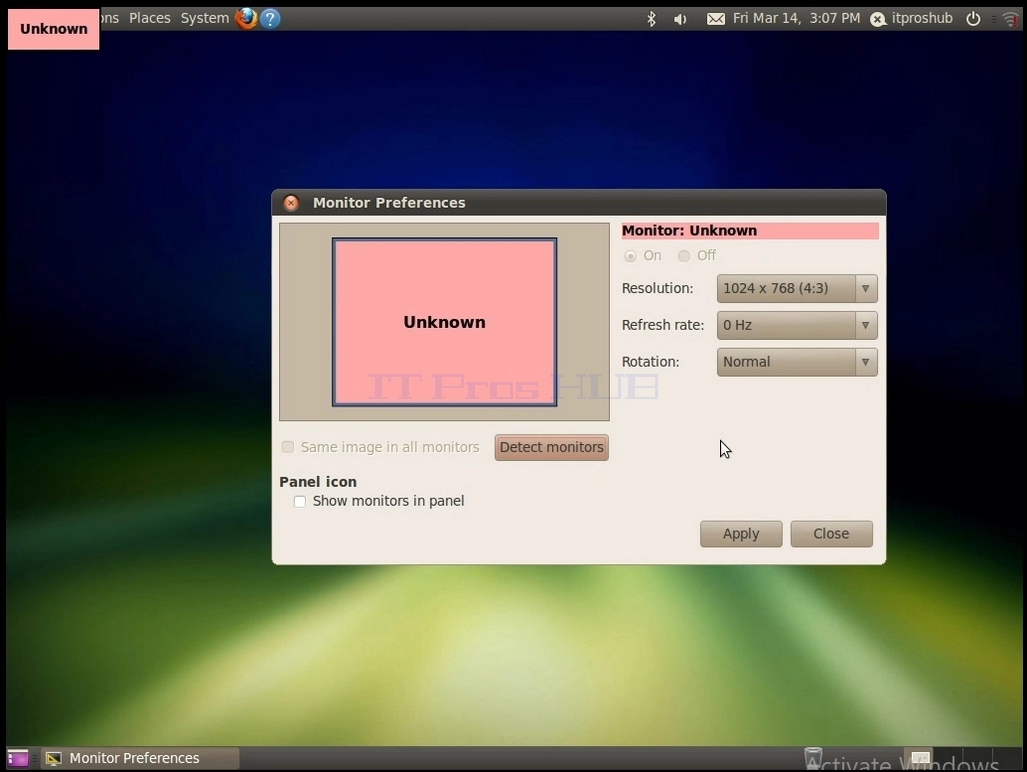Viewport: 1027px width, 772px height.
Task: Click the volume speaker icon
Action: pos(680,19)
